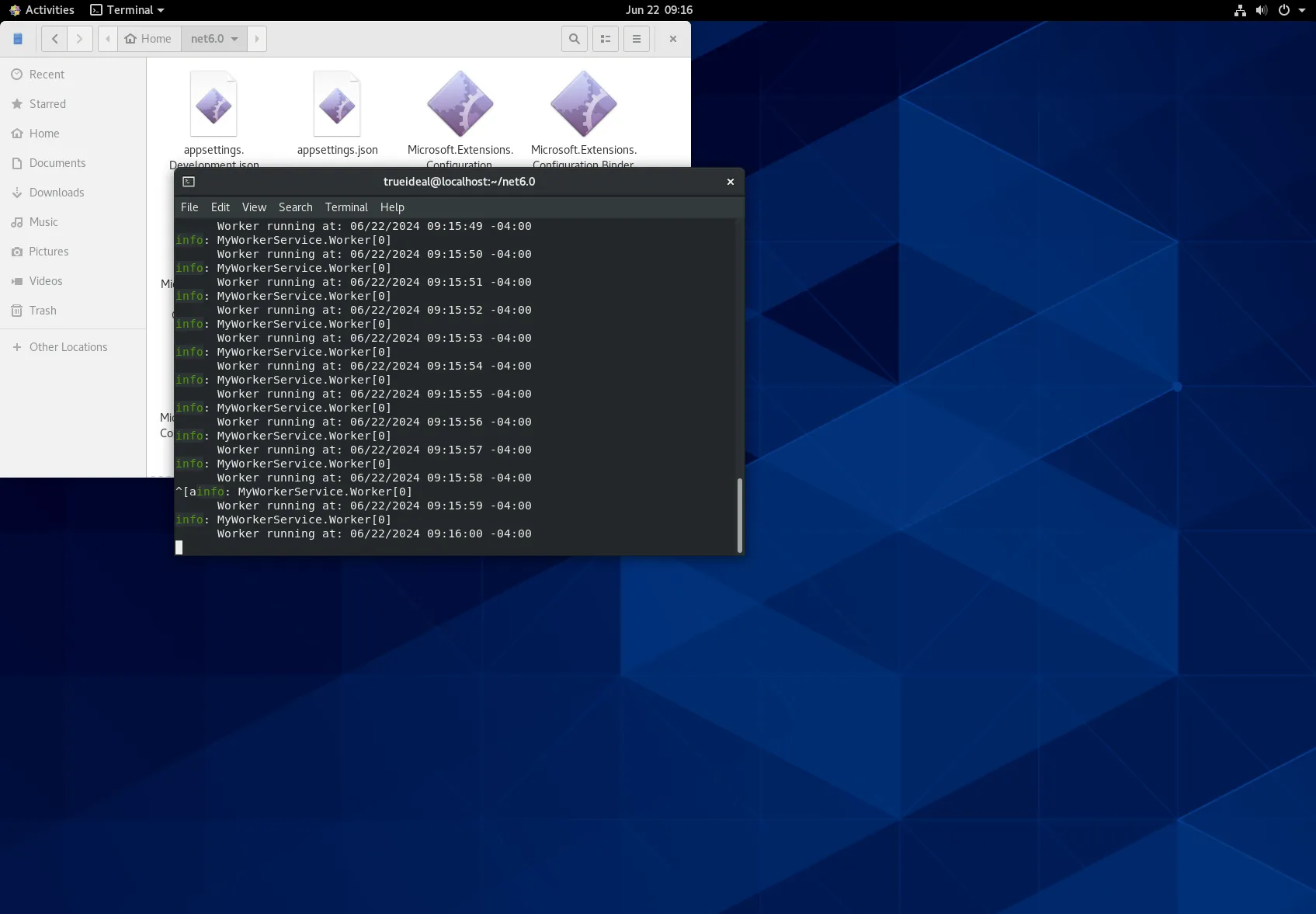
Task: Open terminal Edit menu
Action: click(x=220, y=207)
